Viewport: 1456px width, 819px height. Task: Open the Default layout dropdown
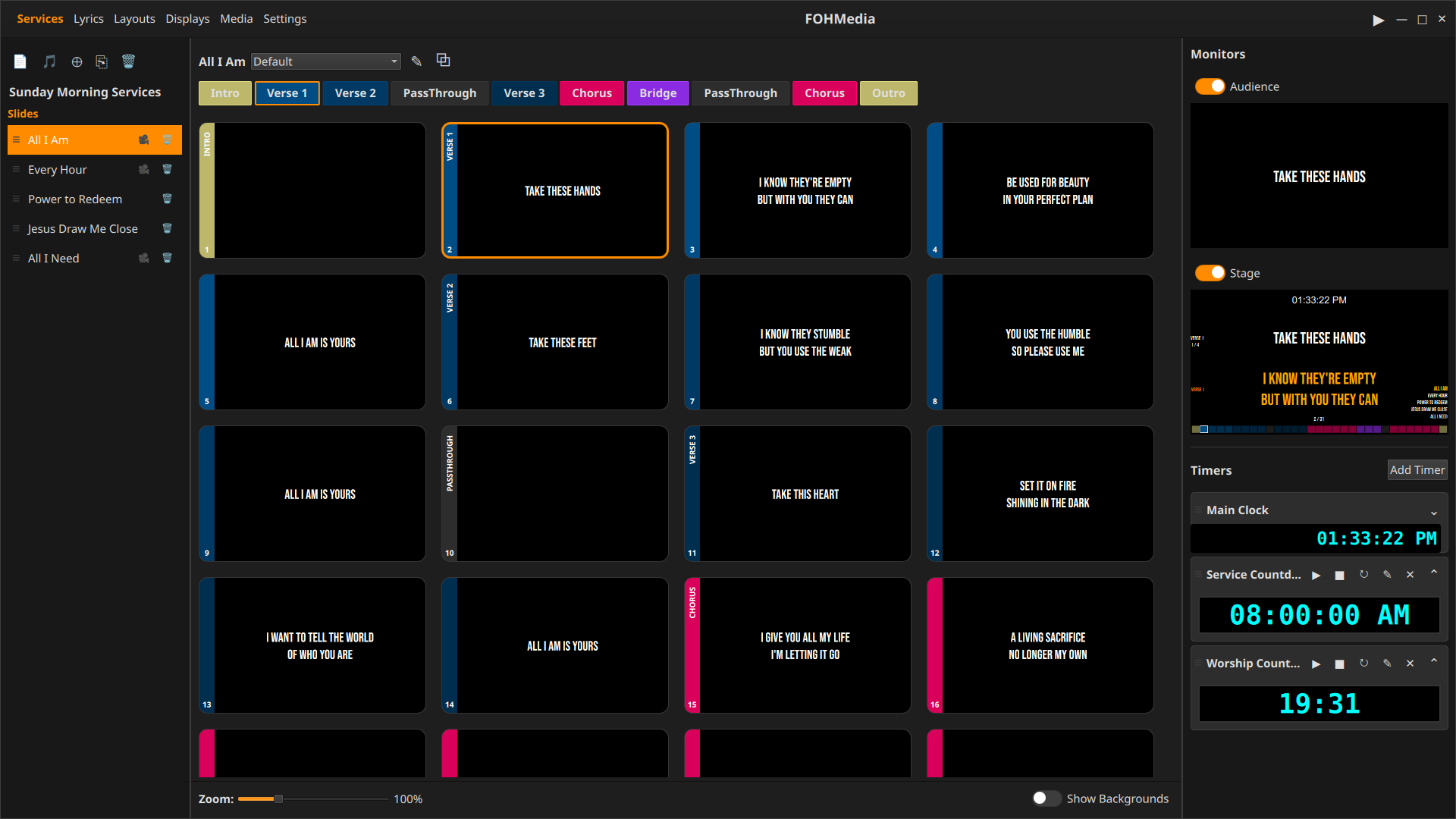(326, 61)
